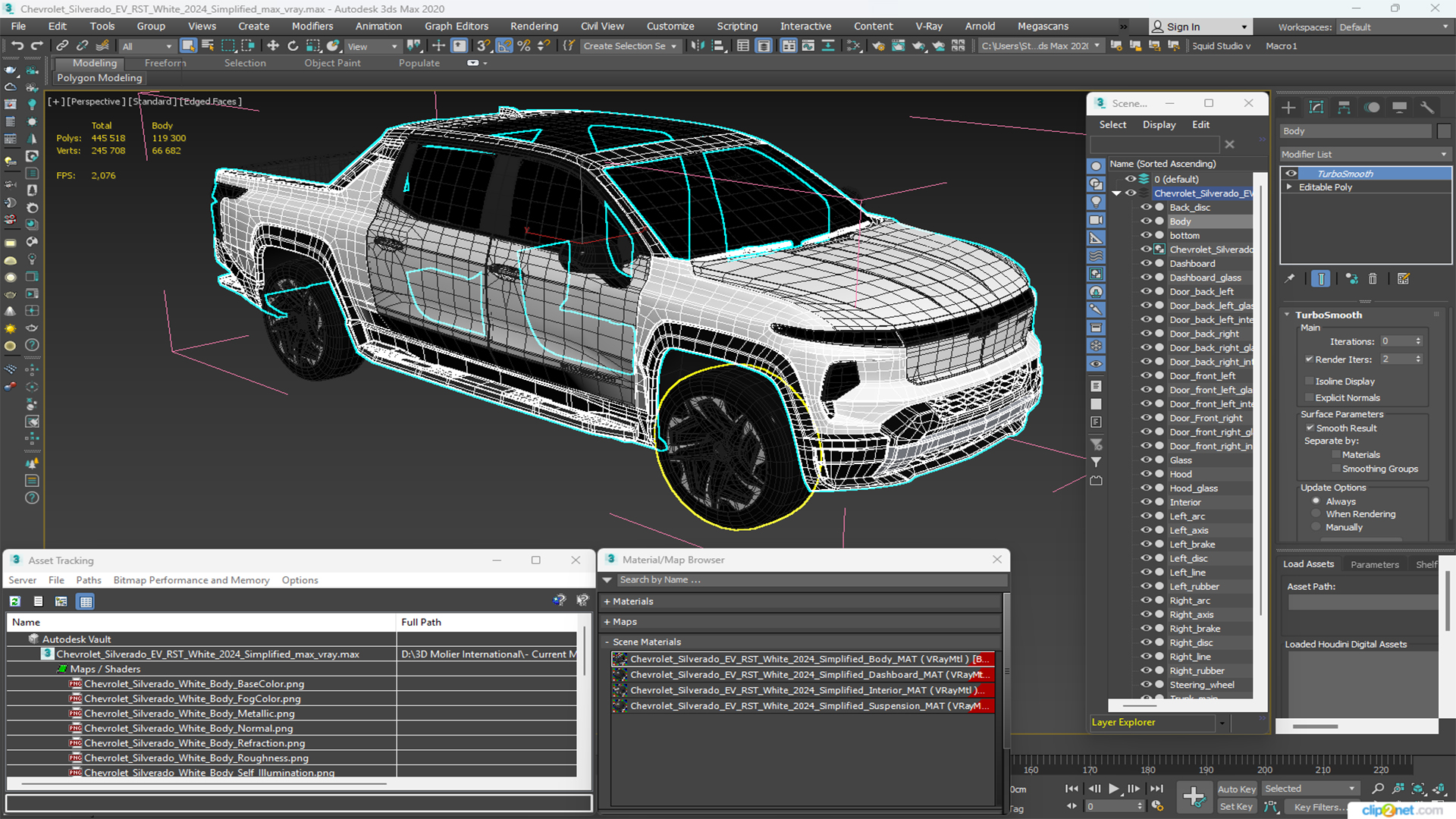
Task: Hide the Body object via eye icon
Action: click(1146, 221)
